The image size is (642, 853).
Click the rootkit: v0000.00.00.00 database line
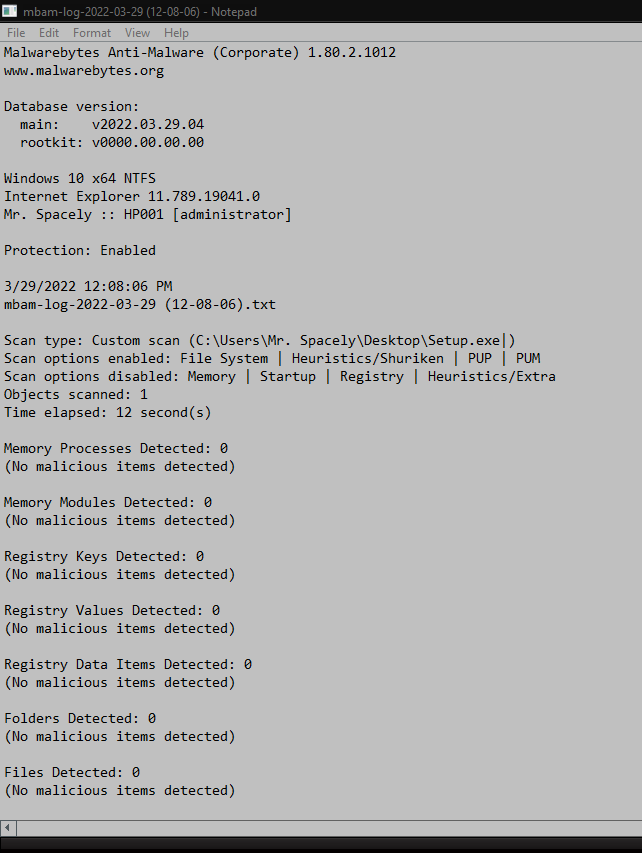(112, 143)
